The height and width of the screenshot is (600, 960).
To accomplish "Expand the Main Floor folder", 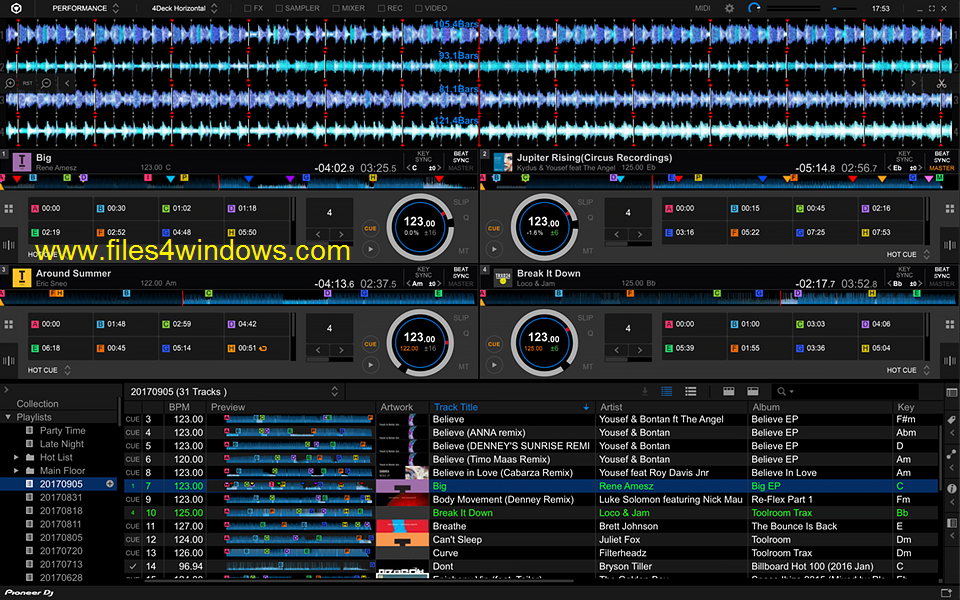I will 16,471.
